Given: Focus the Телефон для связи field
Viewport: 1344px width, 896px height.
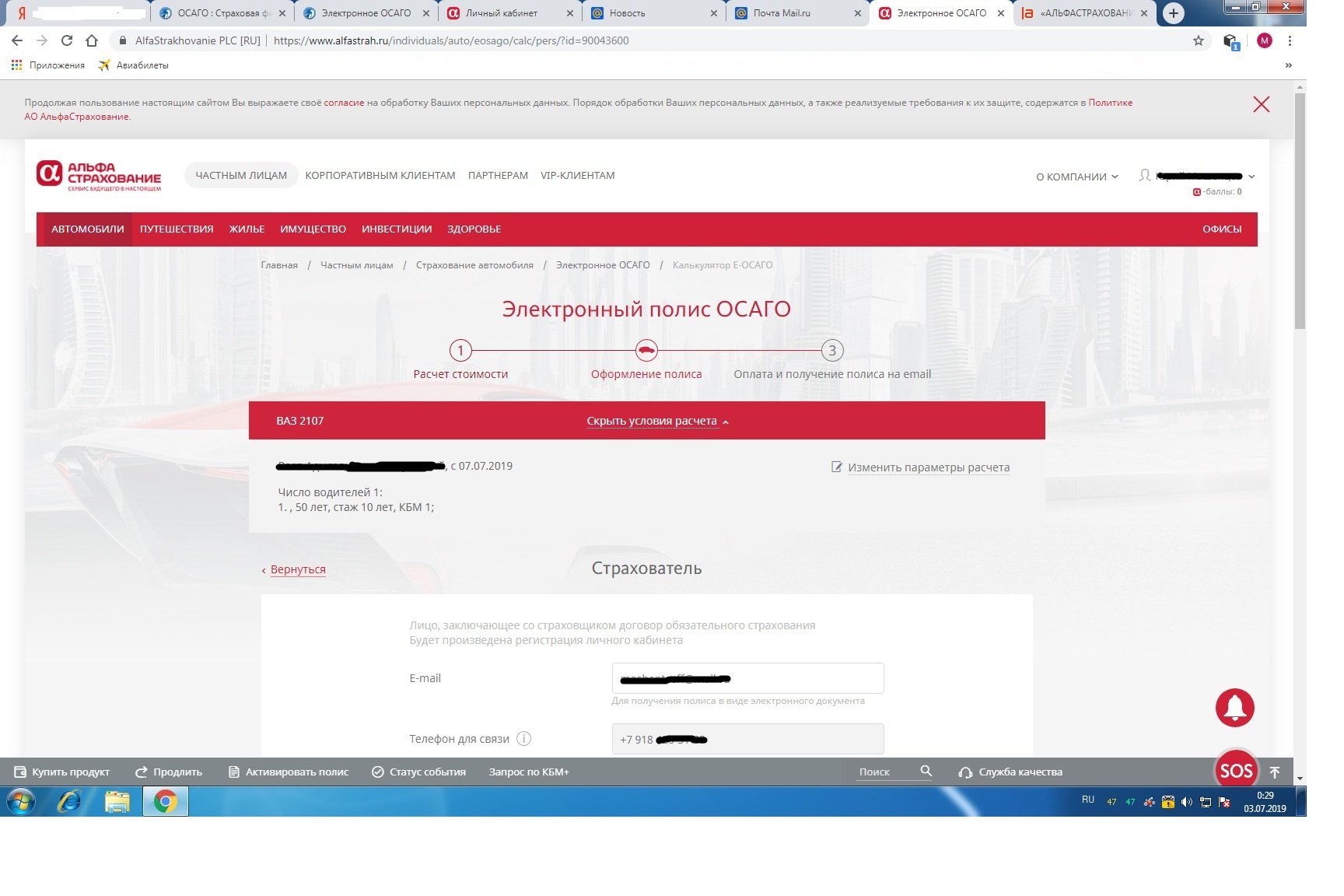Looking at the screenshot, I should pos(747,739).
